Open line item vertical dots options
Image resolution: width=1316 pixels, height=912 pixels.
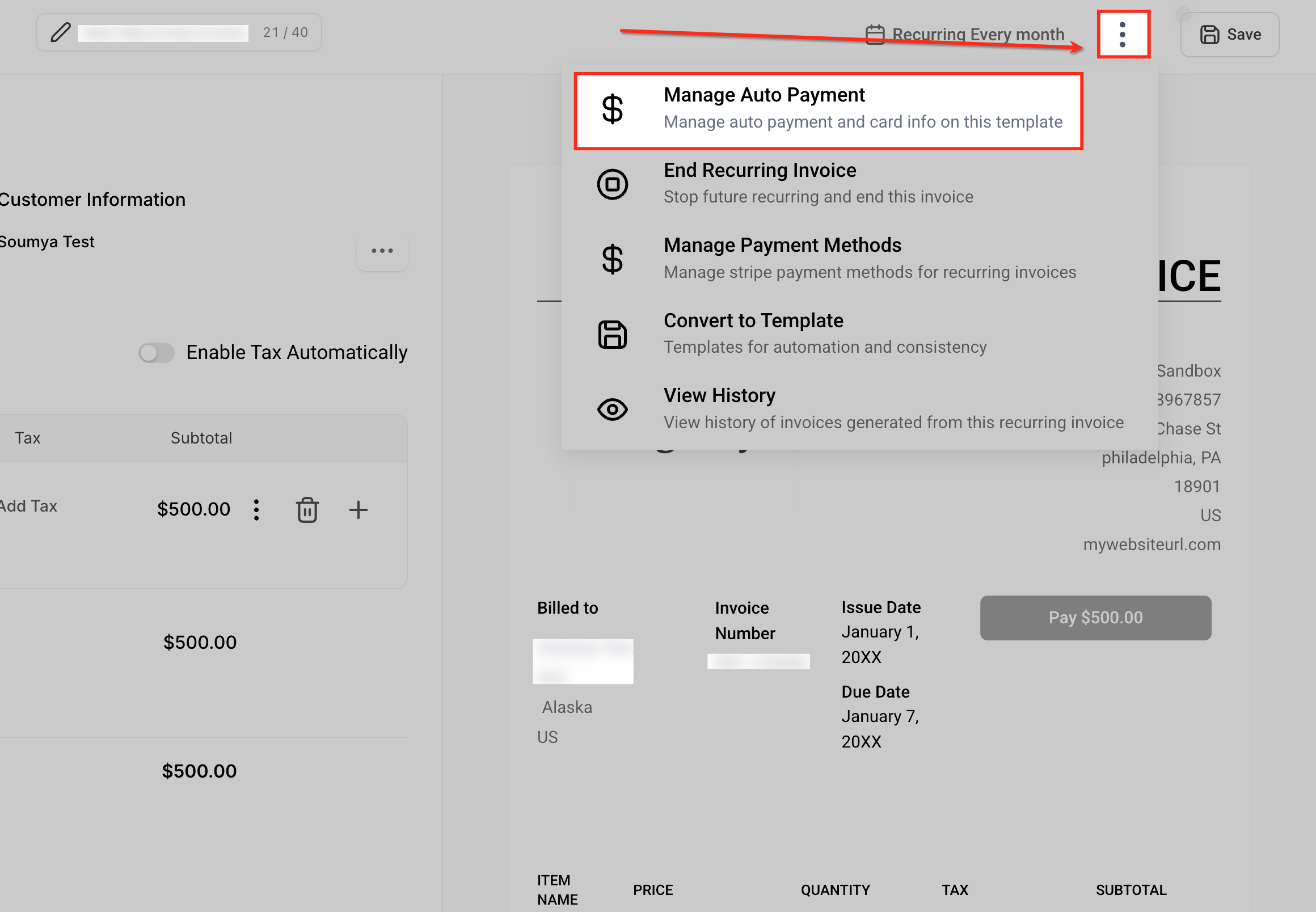(x=256, y=509)
